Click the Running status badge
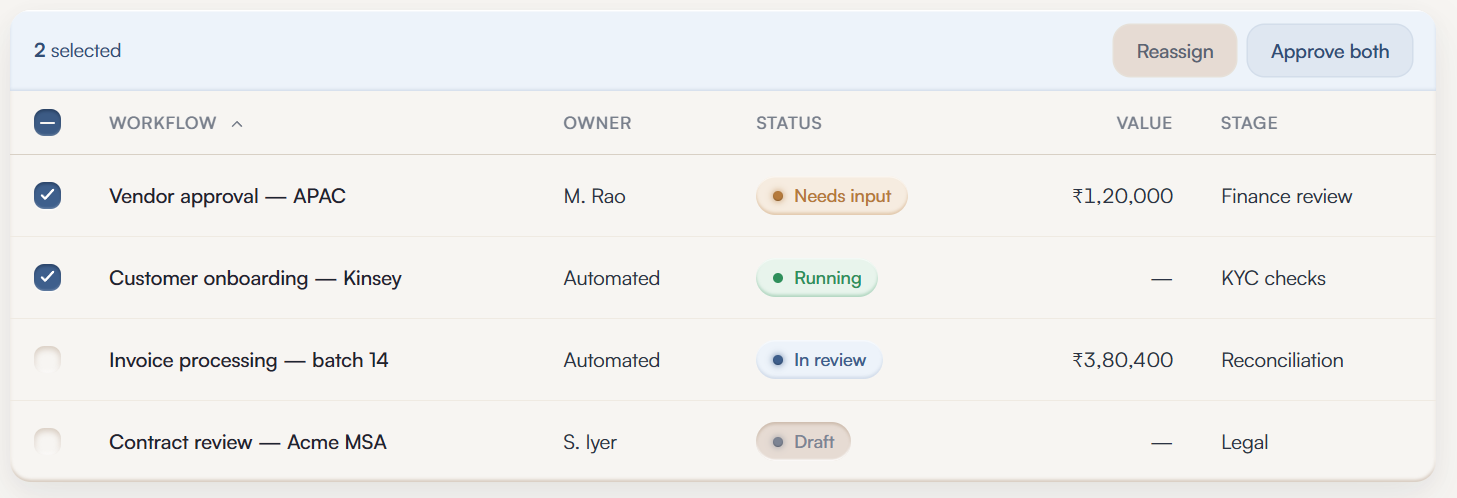Viewport: 1457px width, 498px height. pos(816,278)
